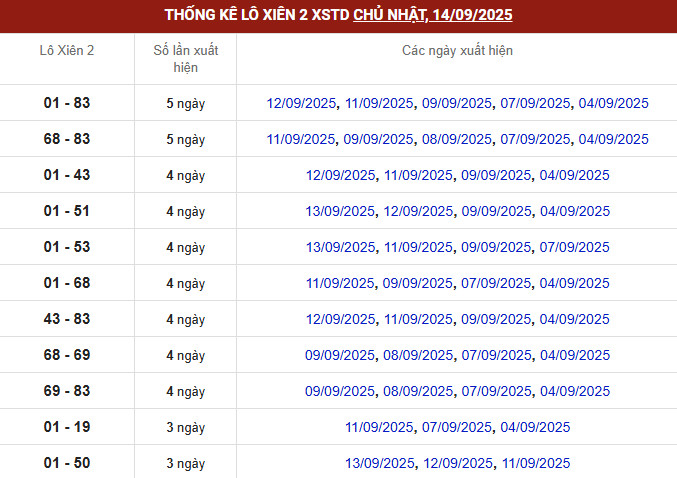
Task: Click 04/09/2025 in the 68 - 83 row
Action: (614, 139)
